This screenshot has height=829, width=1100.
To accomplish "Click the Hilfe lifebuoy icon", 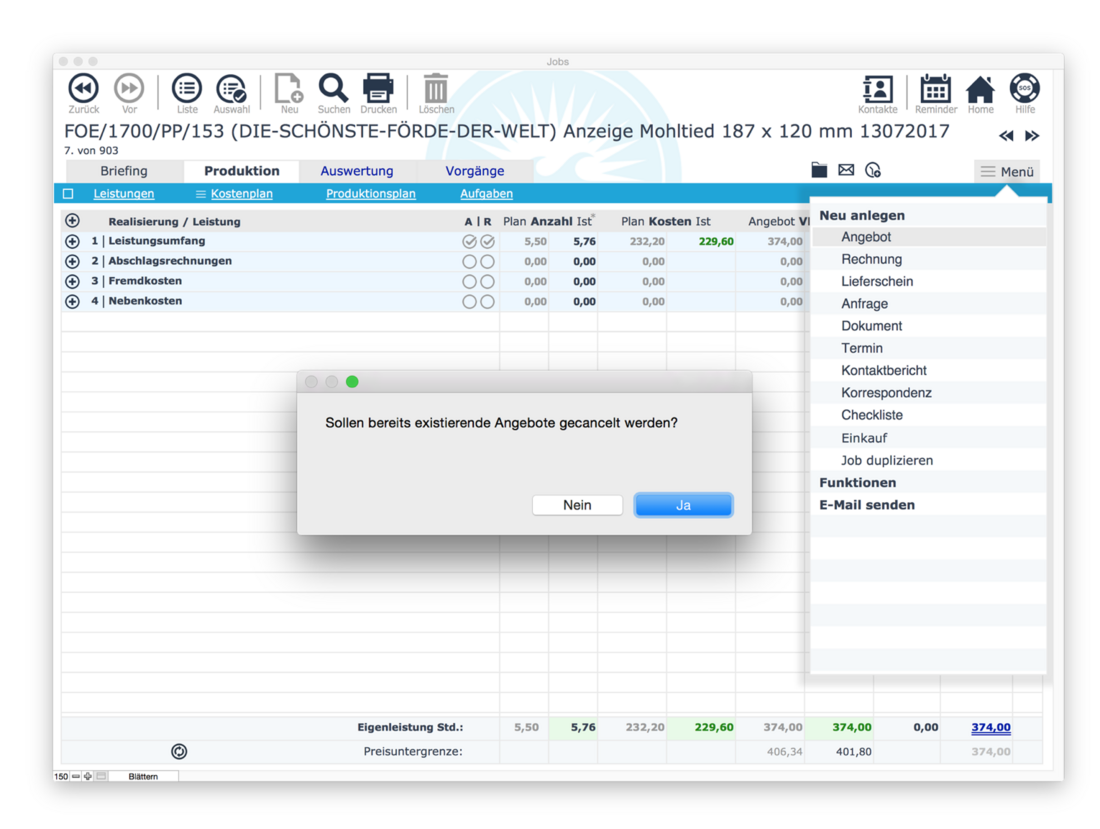I will (x=1024, y=90).
